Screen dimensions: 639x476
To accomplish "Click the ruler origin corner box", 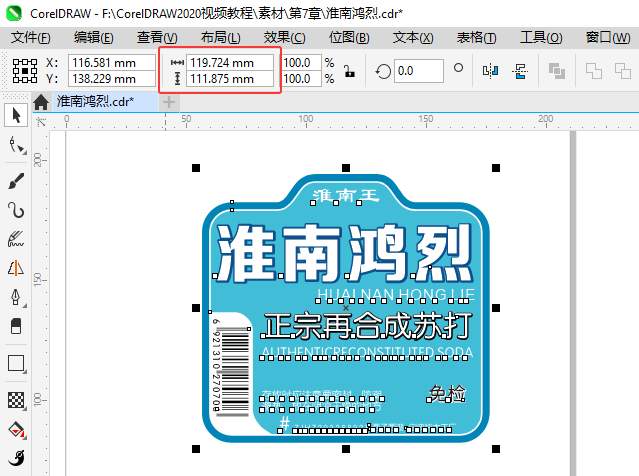I will coord(41,121).
